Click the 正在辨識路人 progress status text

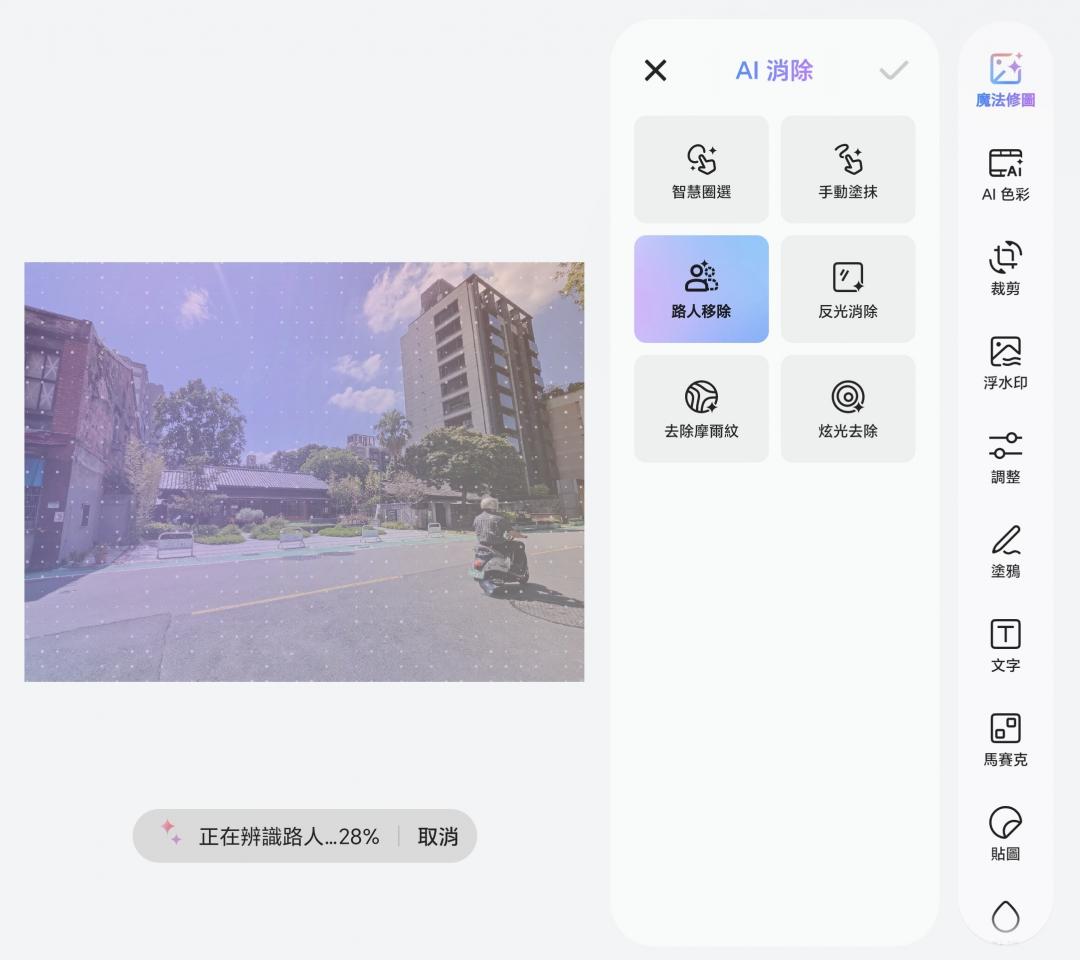tap(289, 837)
